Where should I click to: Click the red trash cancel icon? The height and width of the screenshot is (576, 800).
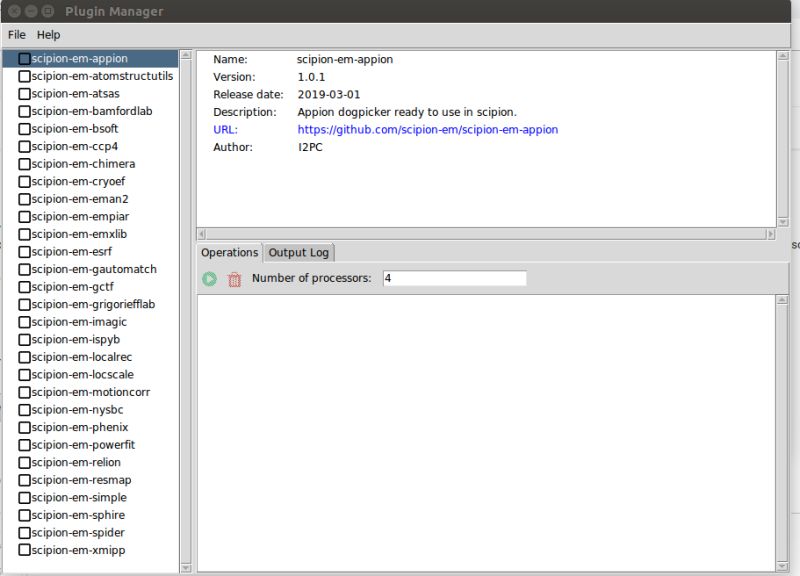tap(234, 279)
